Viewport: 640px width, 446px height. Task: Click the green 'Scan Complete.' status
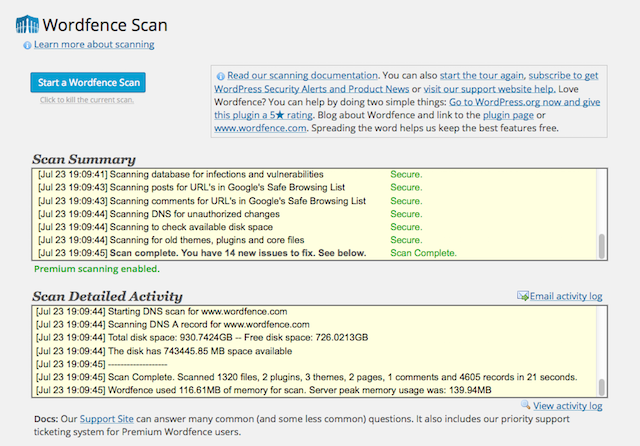tap(423, 253)
